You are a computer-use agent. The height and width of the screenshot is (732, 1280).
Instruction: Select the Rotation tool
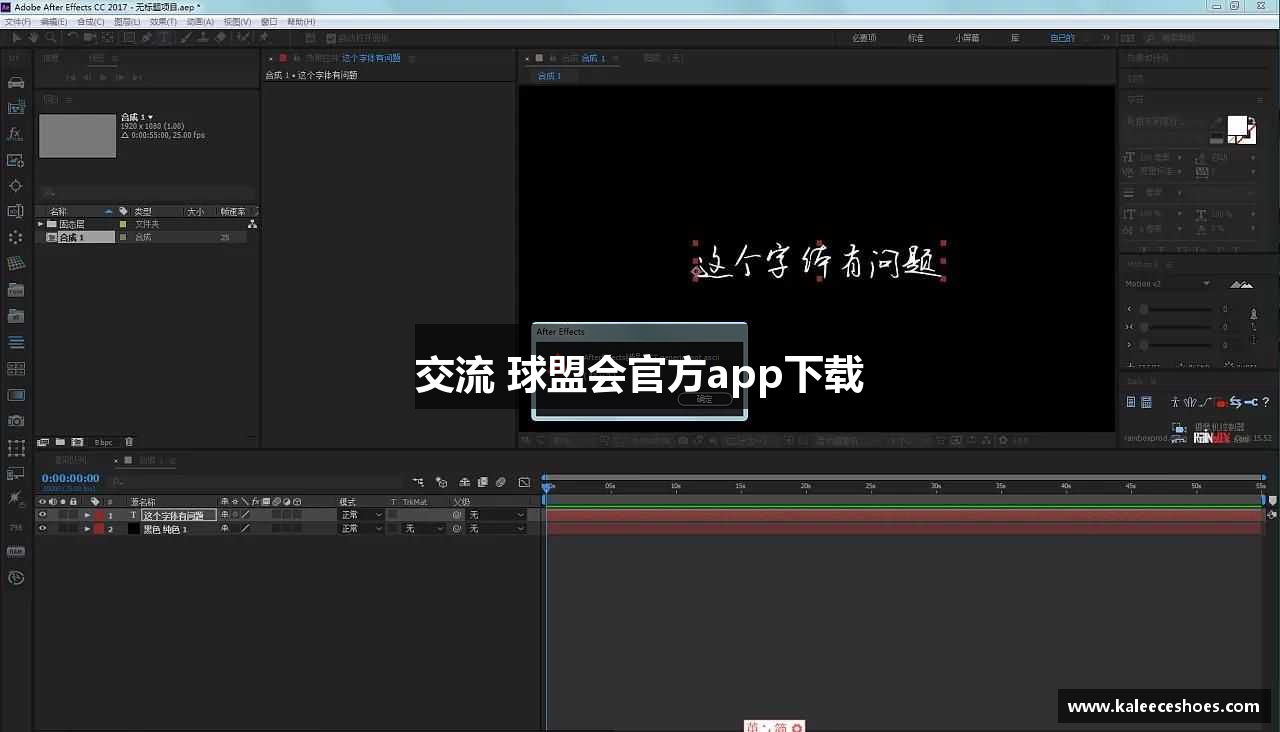pyautogui.click(x=72, y=38)
